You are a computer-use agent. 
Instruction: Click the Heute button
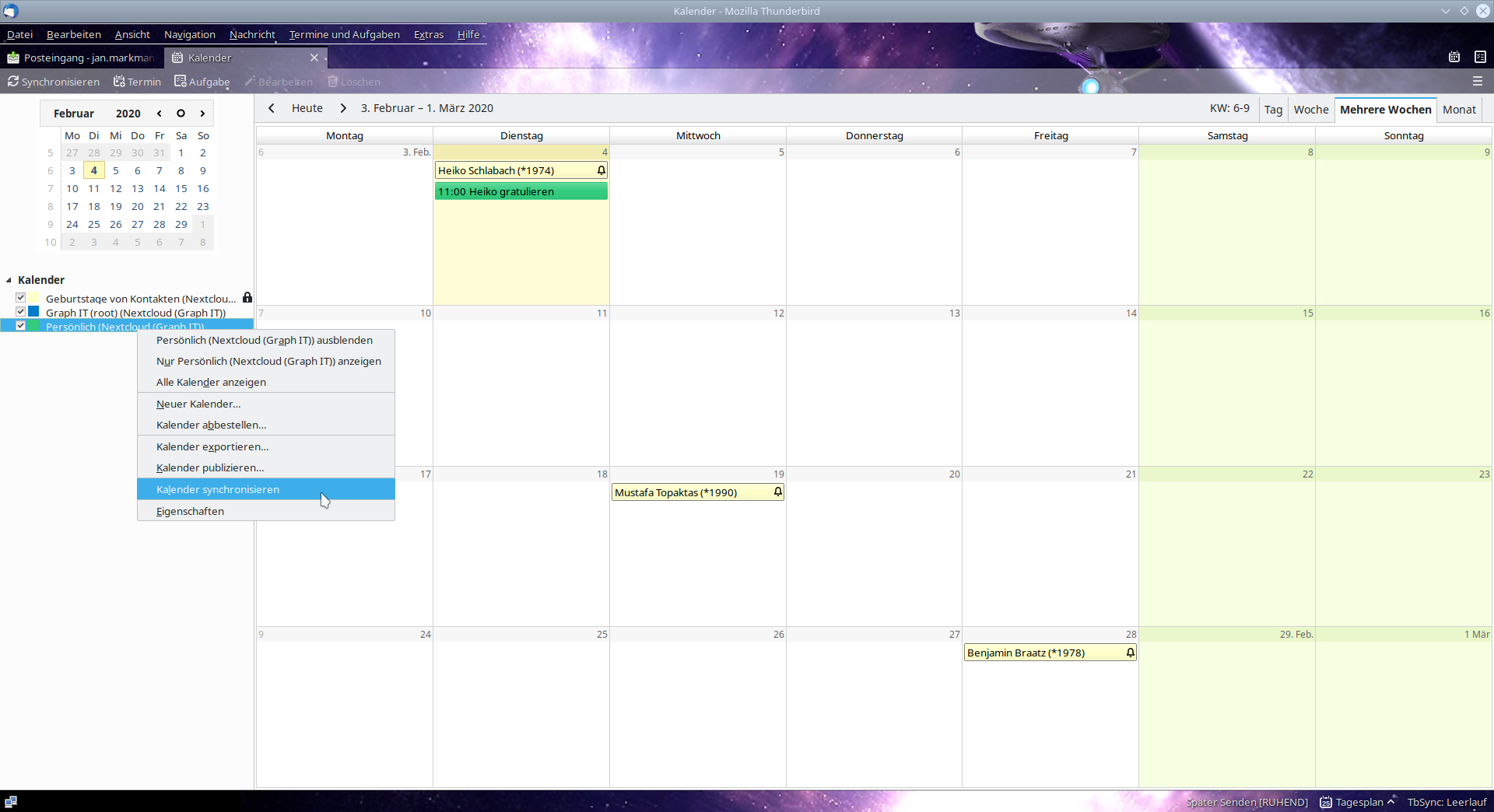click(307, 108)
